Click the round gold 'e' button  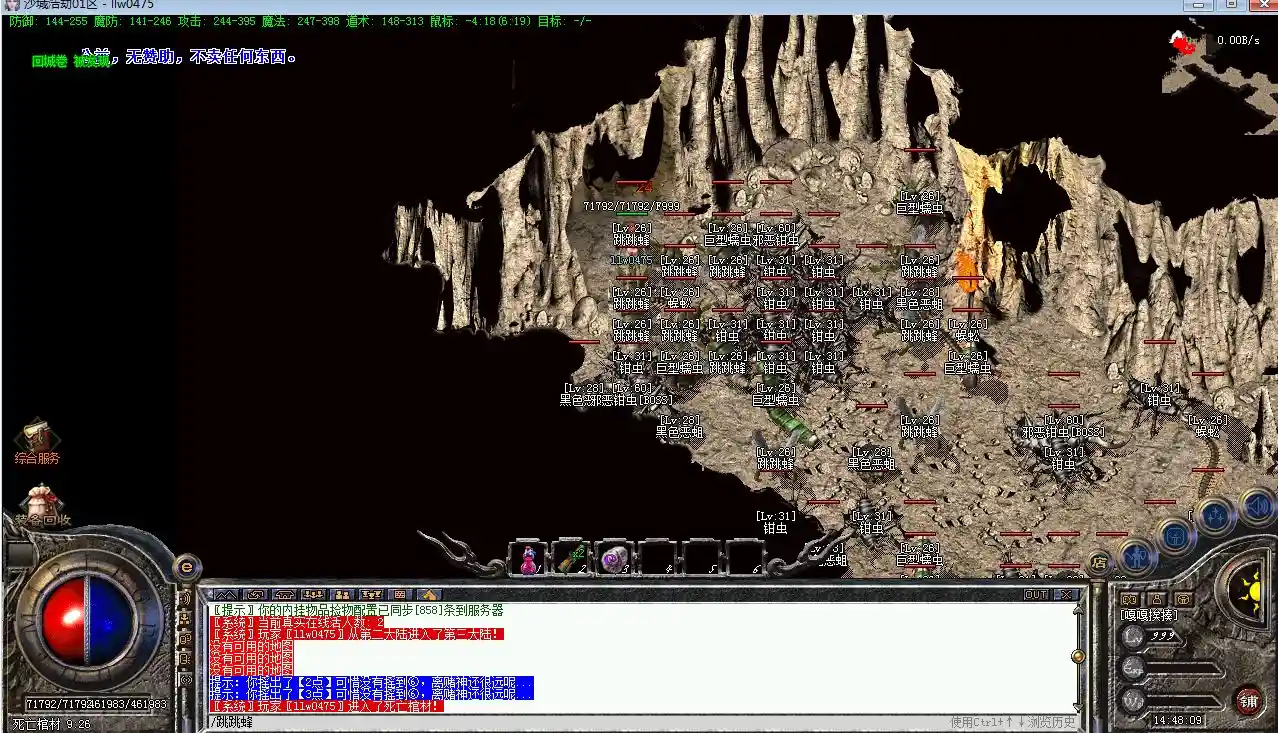(187, 567)
